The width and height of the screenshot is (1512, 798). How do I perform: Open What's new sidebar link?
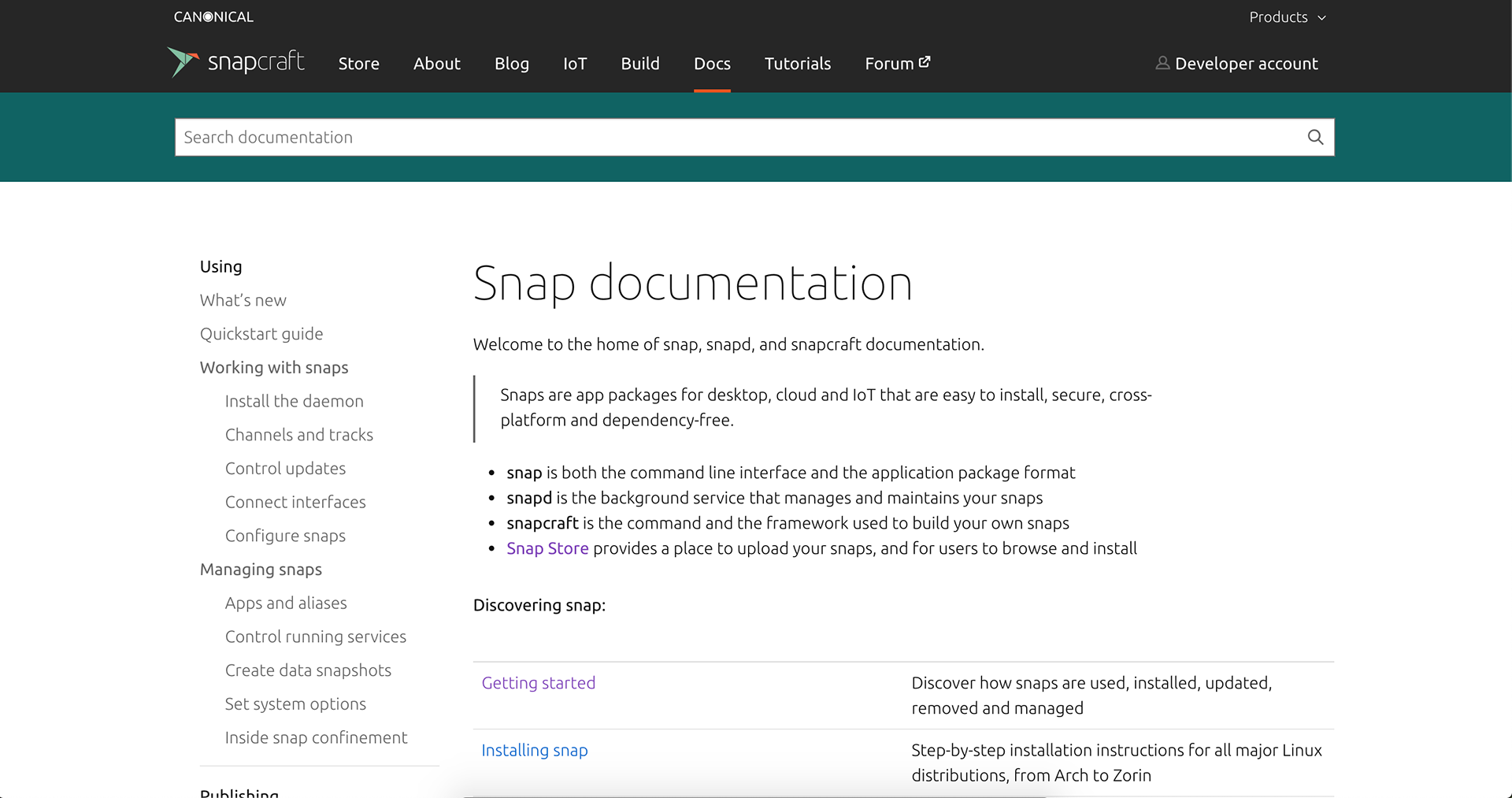click(x=243, y=300)
